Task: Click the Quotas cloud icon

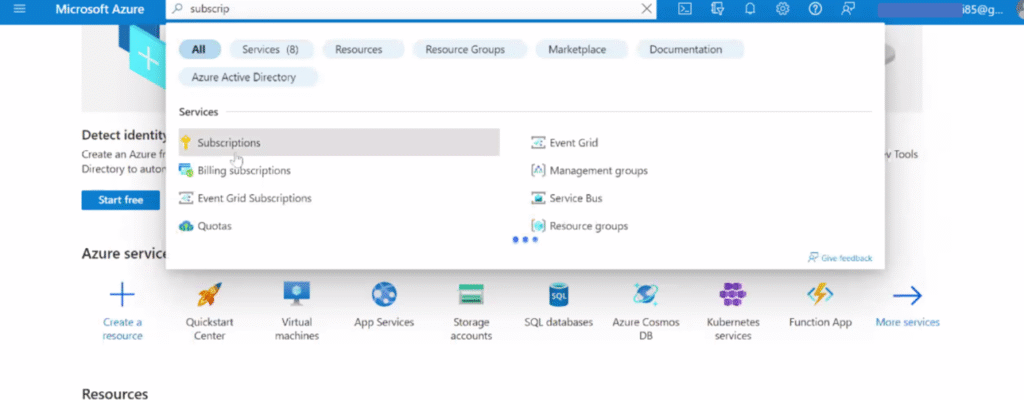Action: [x=186, y=226]
